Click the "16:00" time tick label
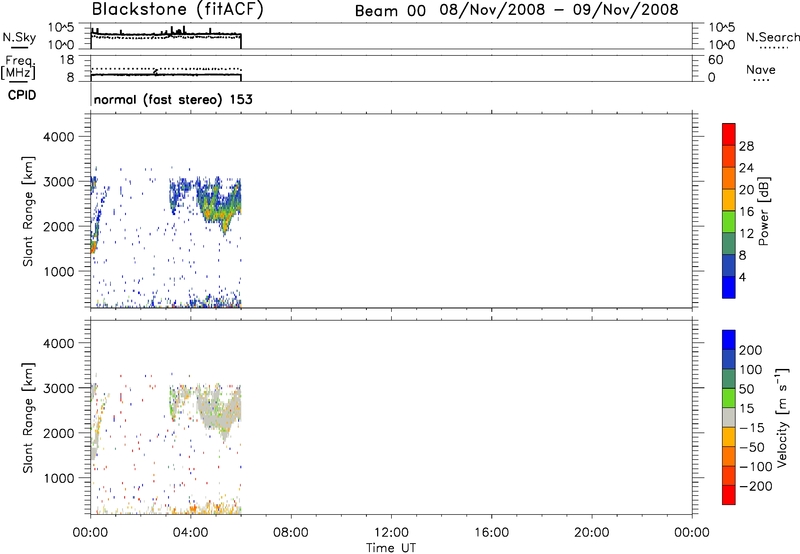 tap(491, 533)
